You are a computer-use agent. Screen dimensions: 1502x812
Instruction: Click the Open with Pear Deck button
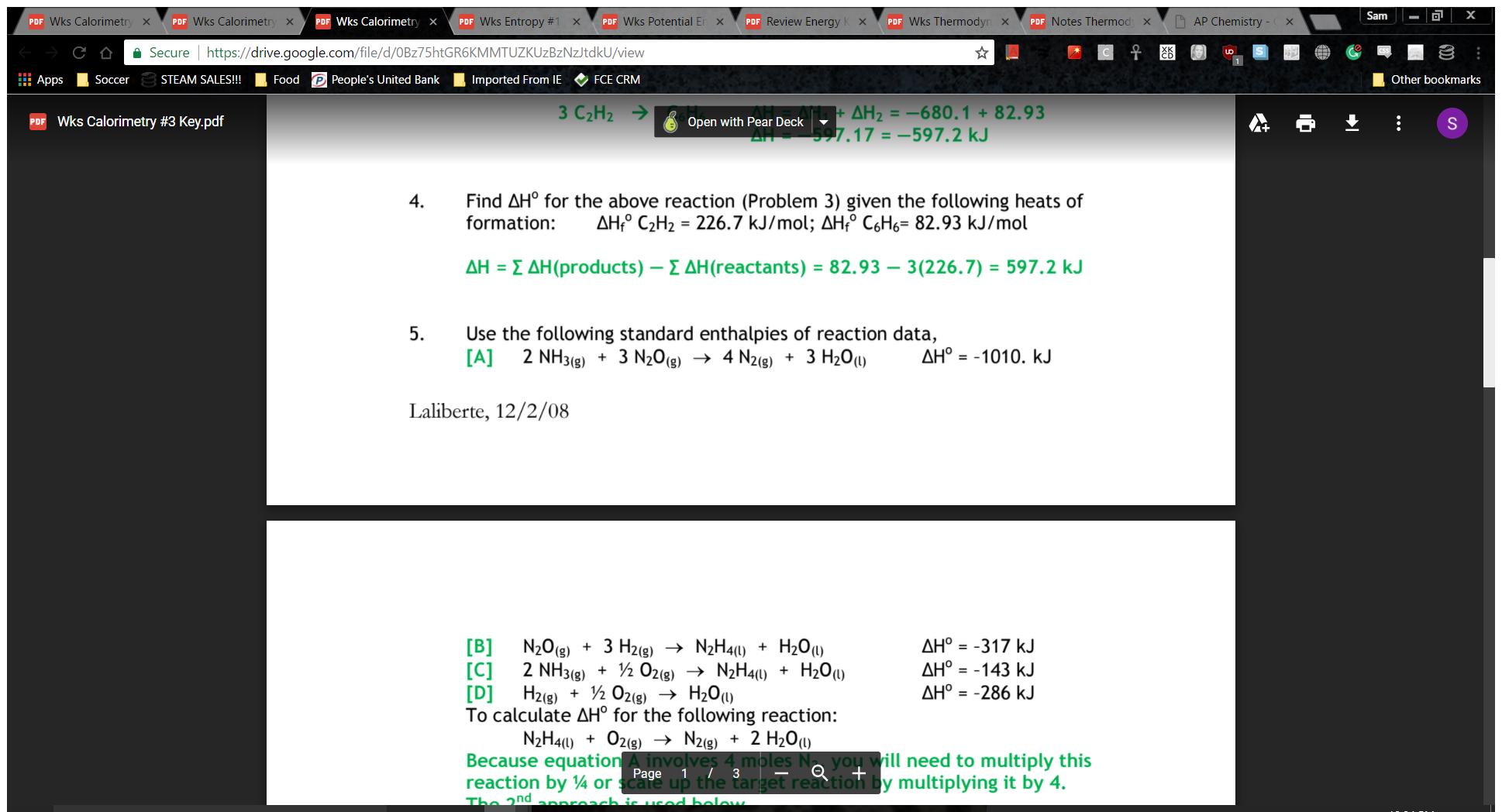(732, 122)
